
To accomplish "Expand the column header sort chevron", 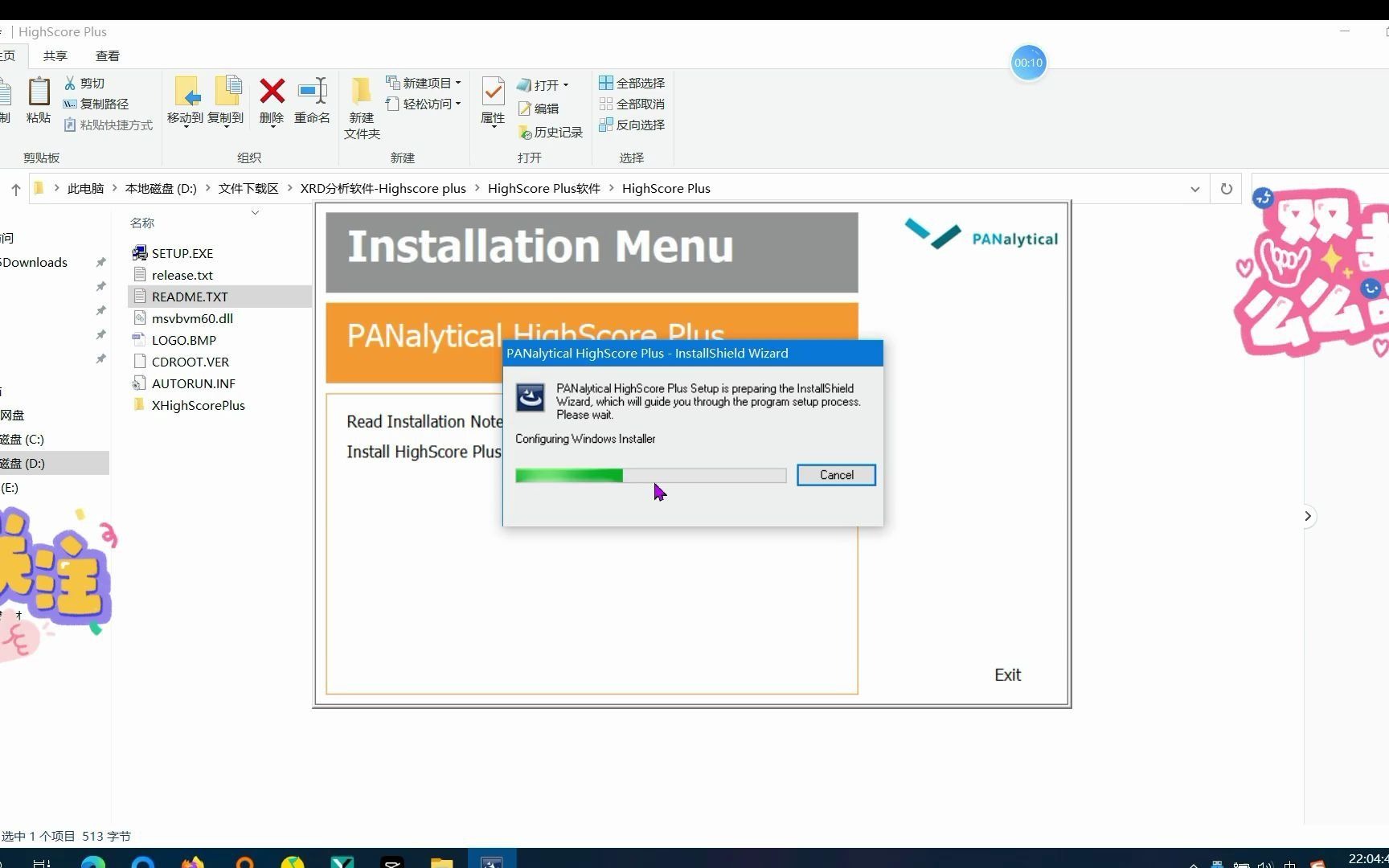I will tap(255, 213).
